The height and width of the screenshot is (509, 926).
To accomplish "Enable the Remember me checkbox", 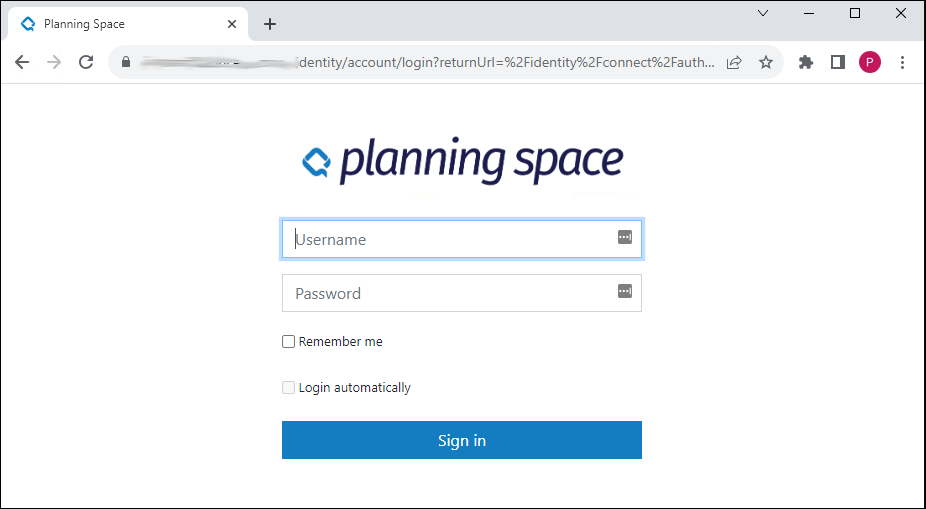I will [289, 342].
